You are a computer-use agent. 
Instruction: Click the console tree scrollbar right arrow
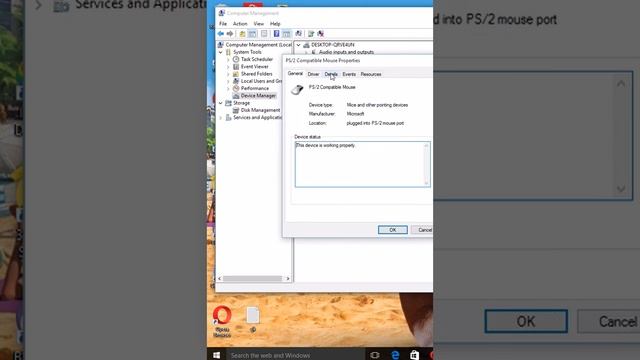[x=288, y=278]
